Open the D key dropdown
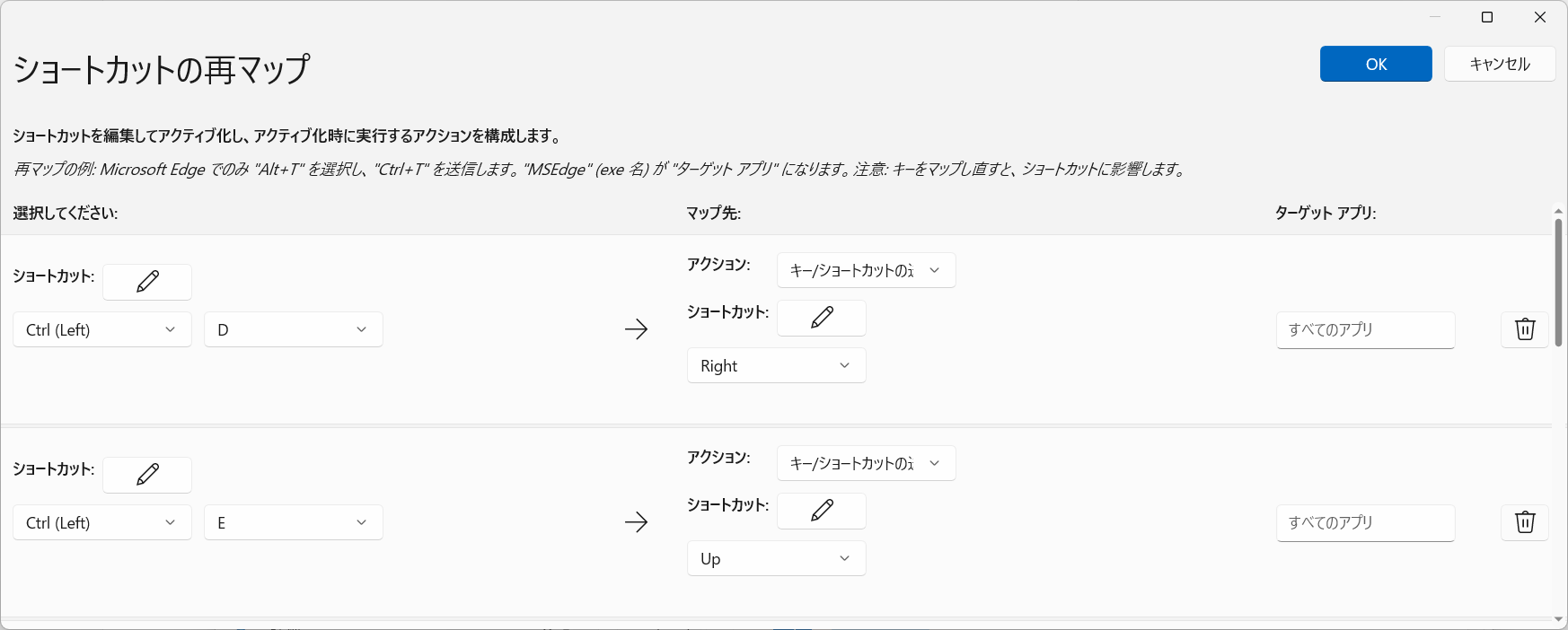Viewport: 1568px width, 630px height. tap(294, 329)
